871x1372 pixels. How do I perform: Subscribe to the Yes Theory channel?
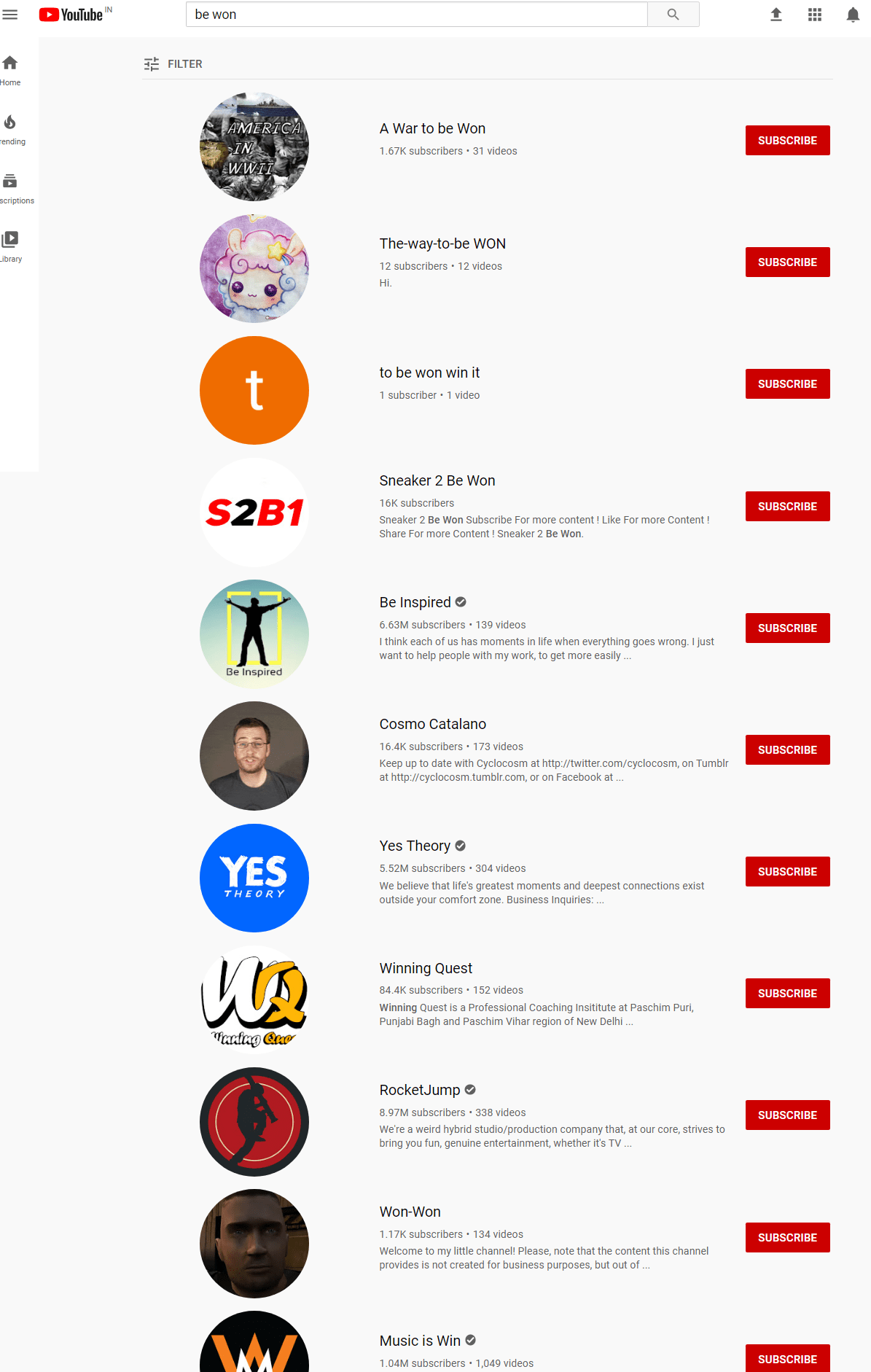(787, 871)
